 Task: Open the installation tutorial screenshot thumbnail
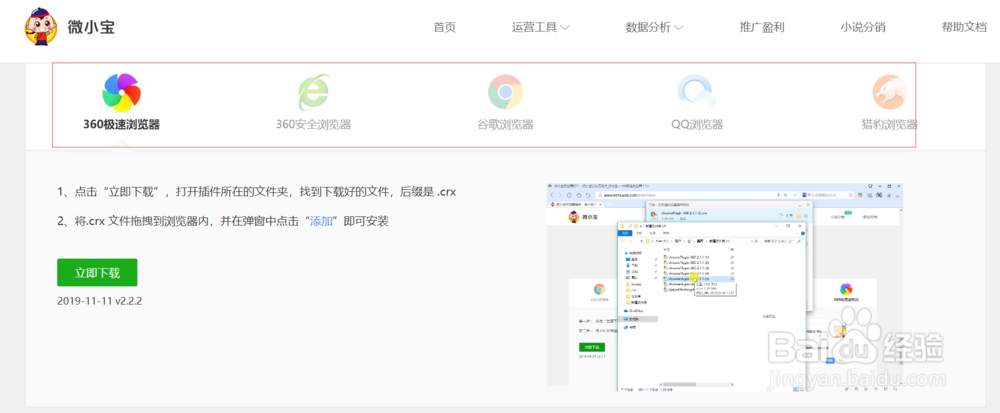coord(725,285)
